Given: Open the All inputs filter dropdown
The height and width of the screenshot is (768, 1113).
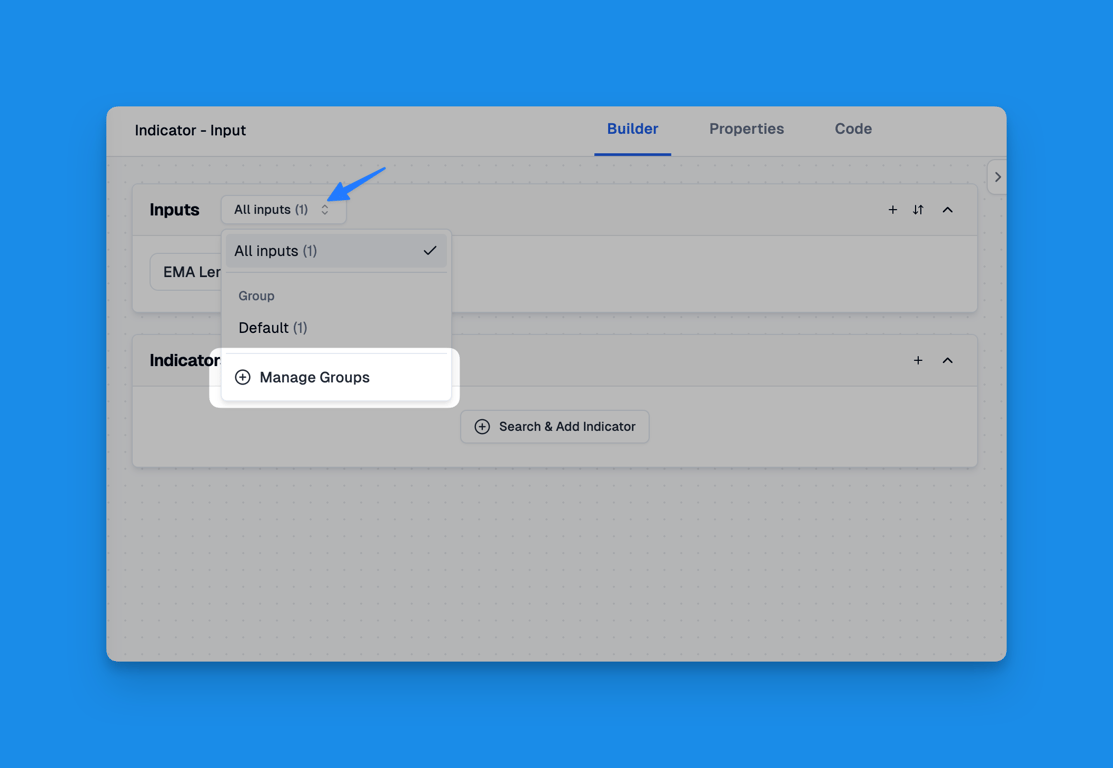Looking at the screenshot, I should click(x=283, y=210).
